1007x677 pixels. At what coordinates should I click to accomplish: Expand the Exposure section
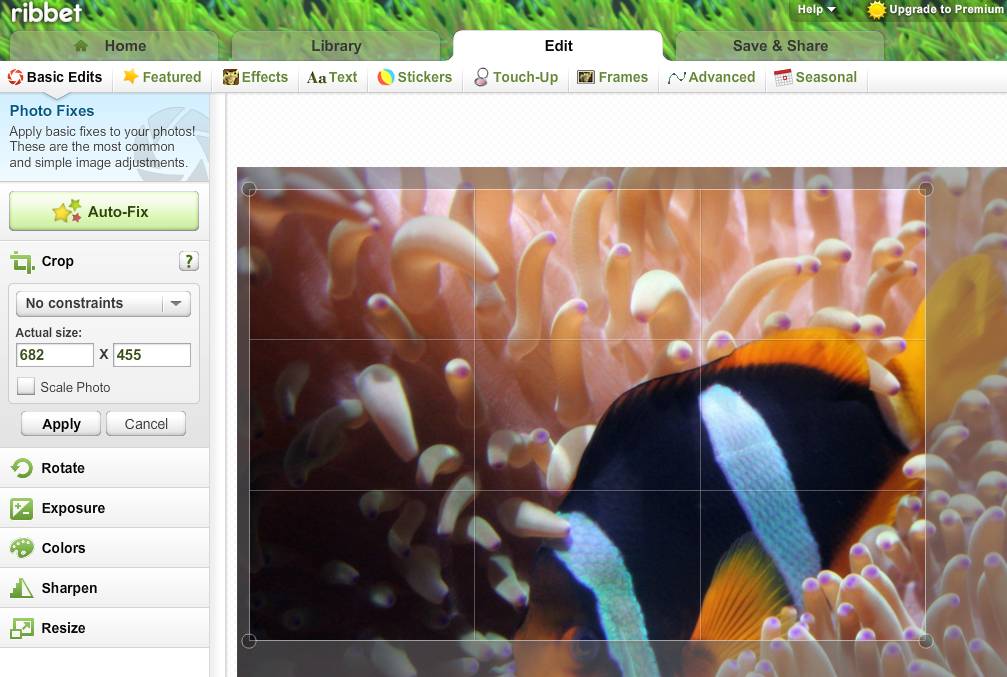coord(105,508)
